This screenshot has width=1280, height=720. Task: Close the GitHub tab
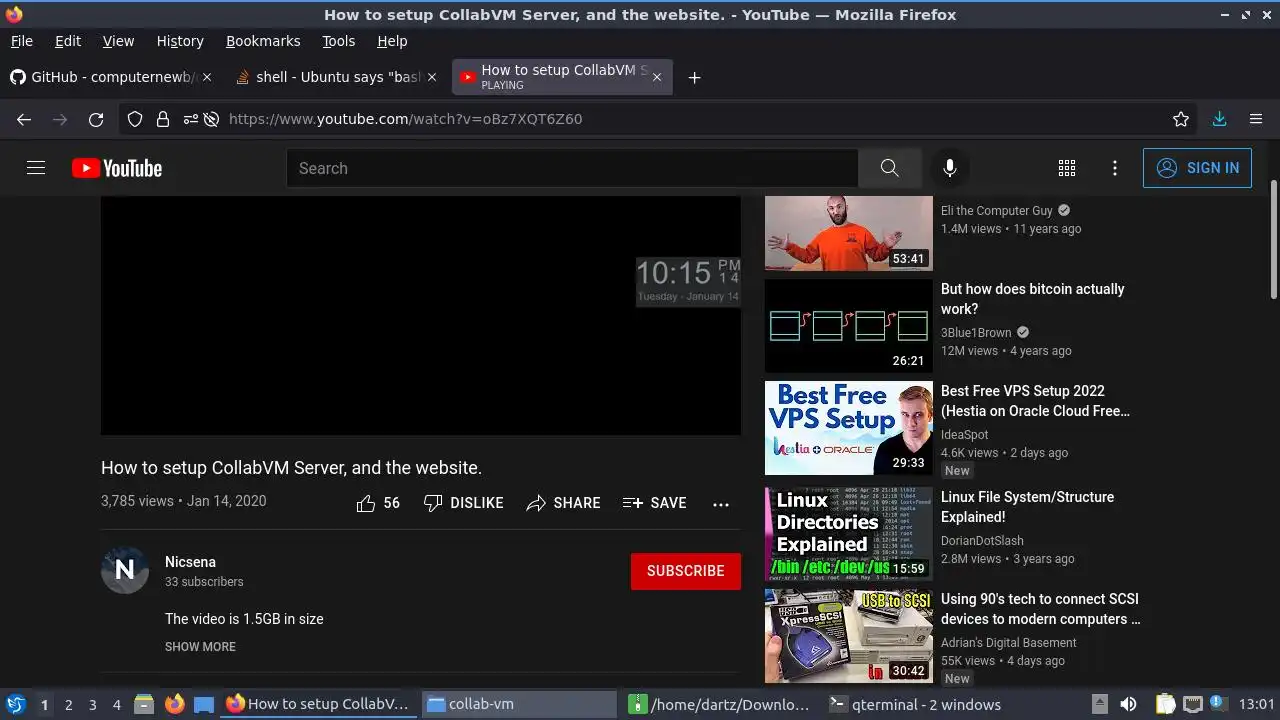coord(206,77)
